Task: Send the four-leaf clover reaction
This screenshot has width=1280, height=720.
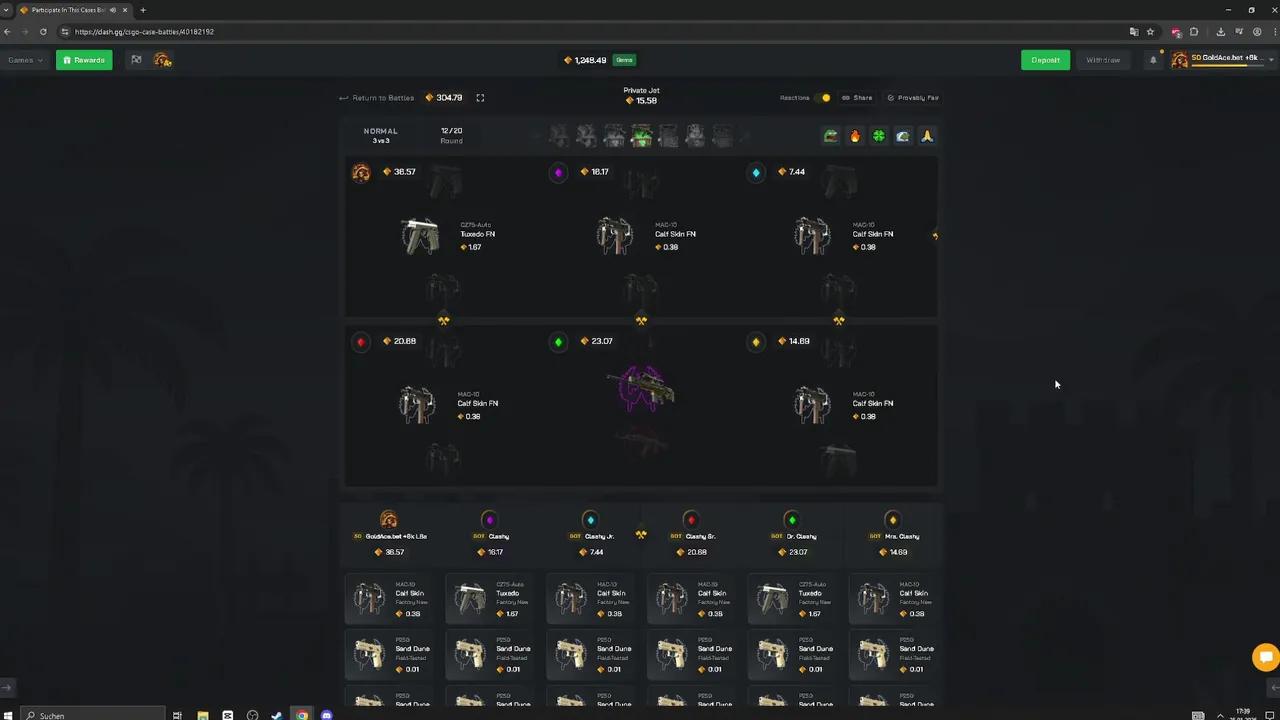Action: [879, 136]
